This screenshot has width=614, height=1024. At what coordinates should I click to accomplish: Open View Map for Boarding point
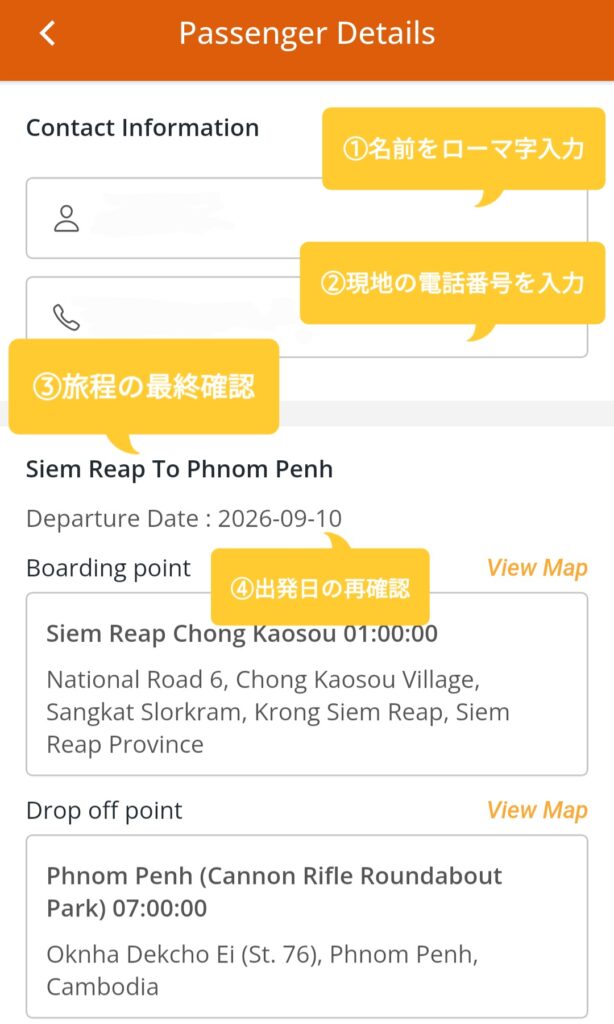(537, 568)
